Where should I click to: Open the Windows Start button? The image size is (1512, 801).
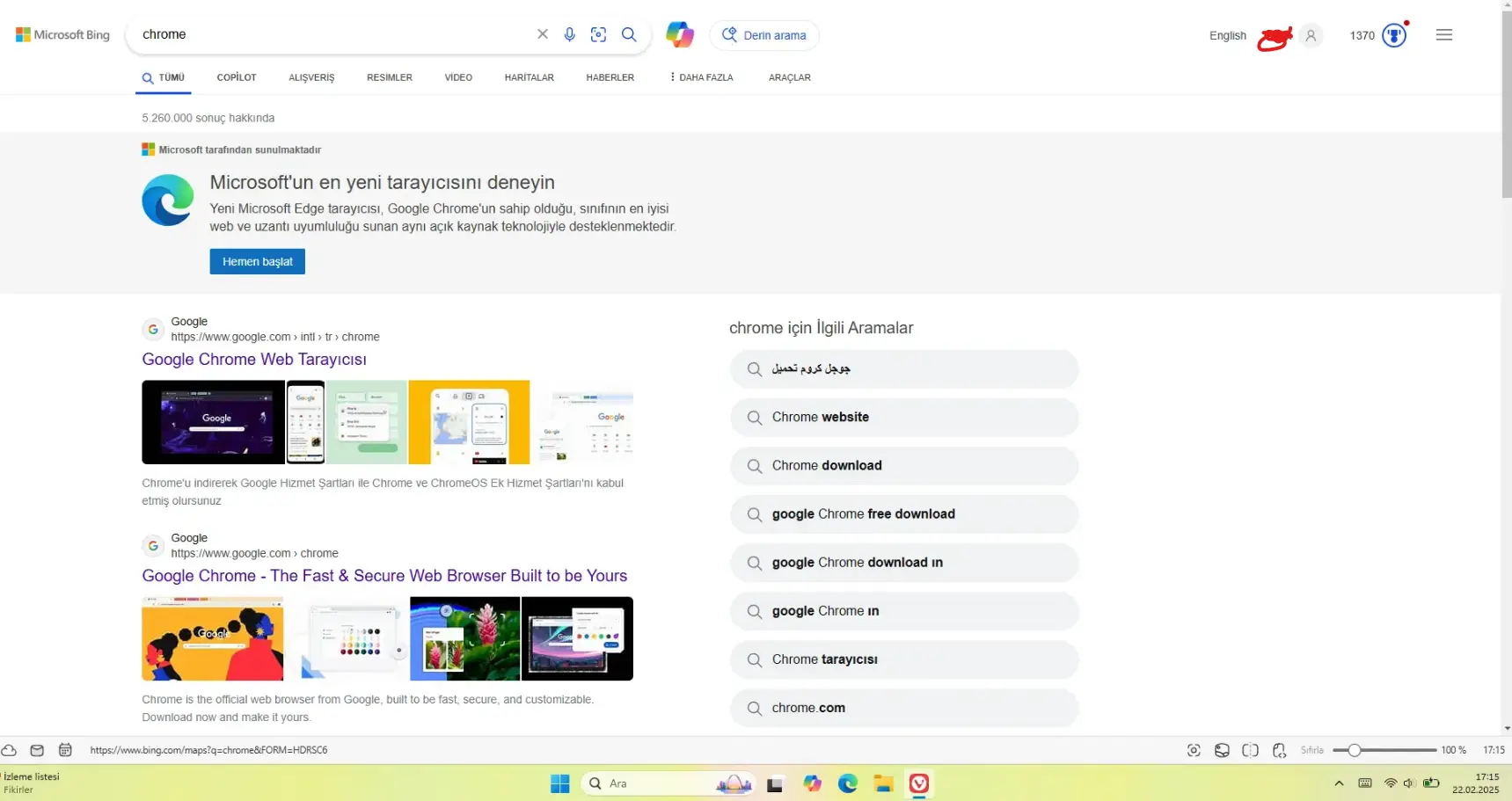[x=560, y=783]
